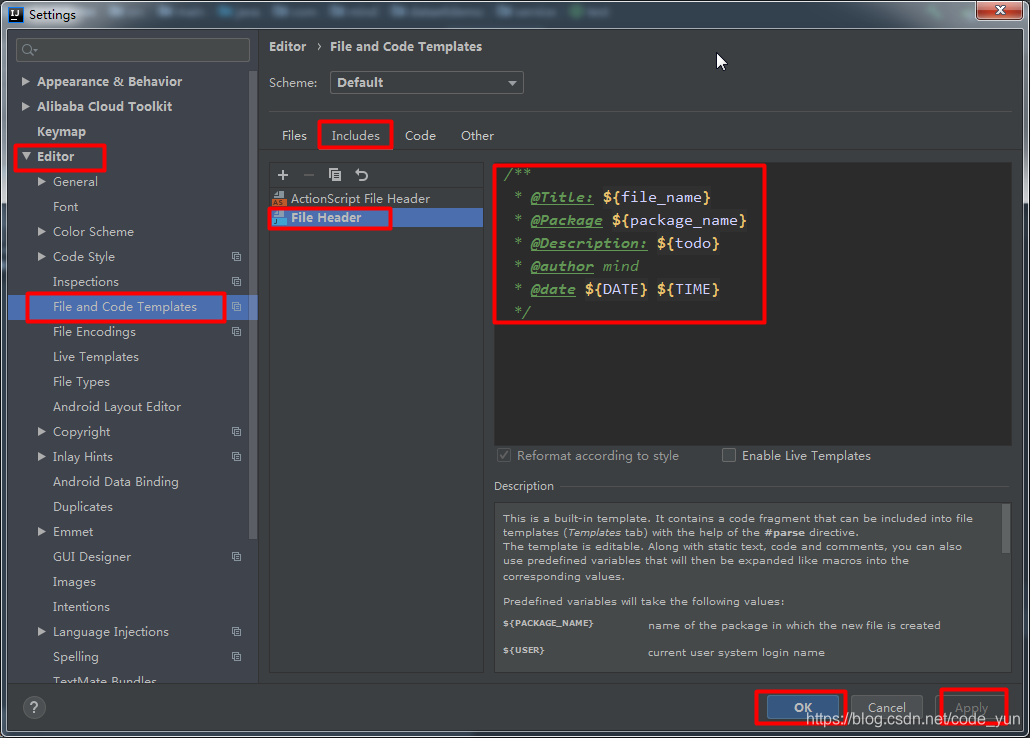Switch to the Files tab
The width and height of the screenshot is (1030, 738).
294,135
